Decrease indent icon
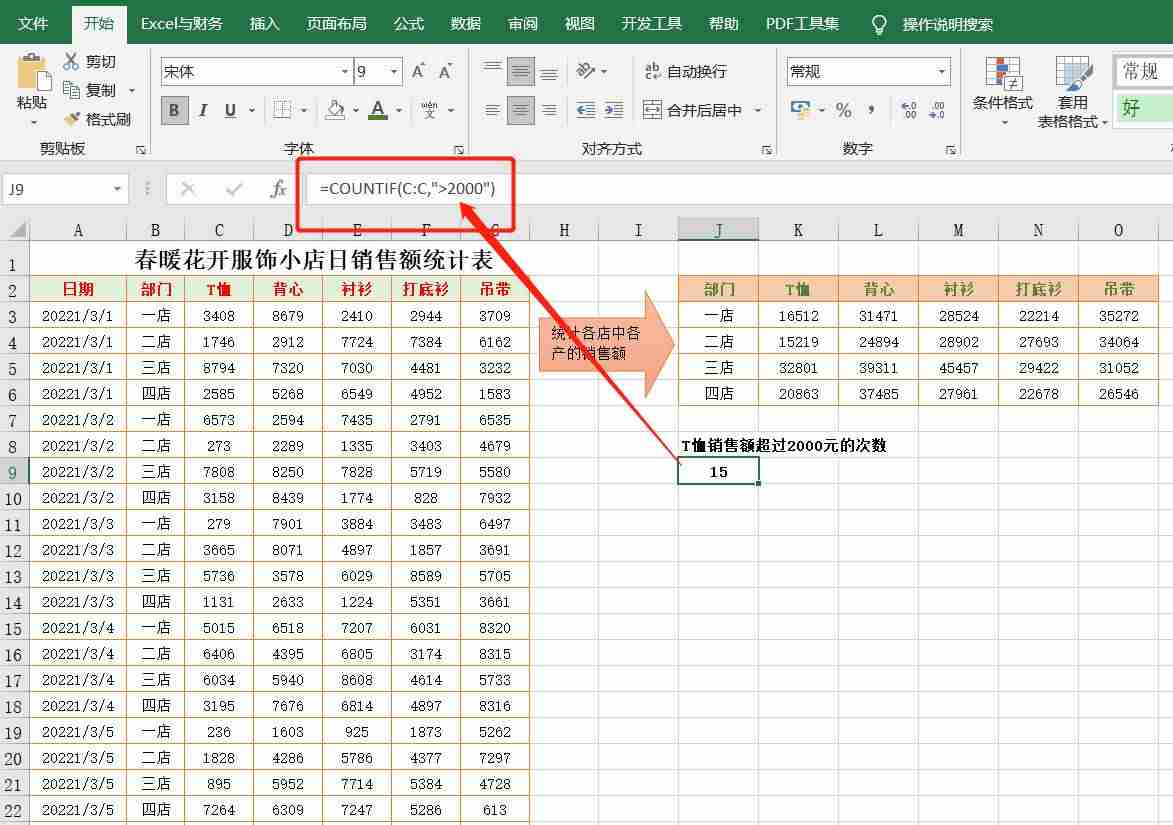 pos(586,110)
